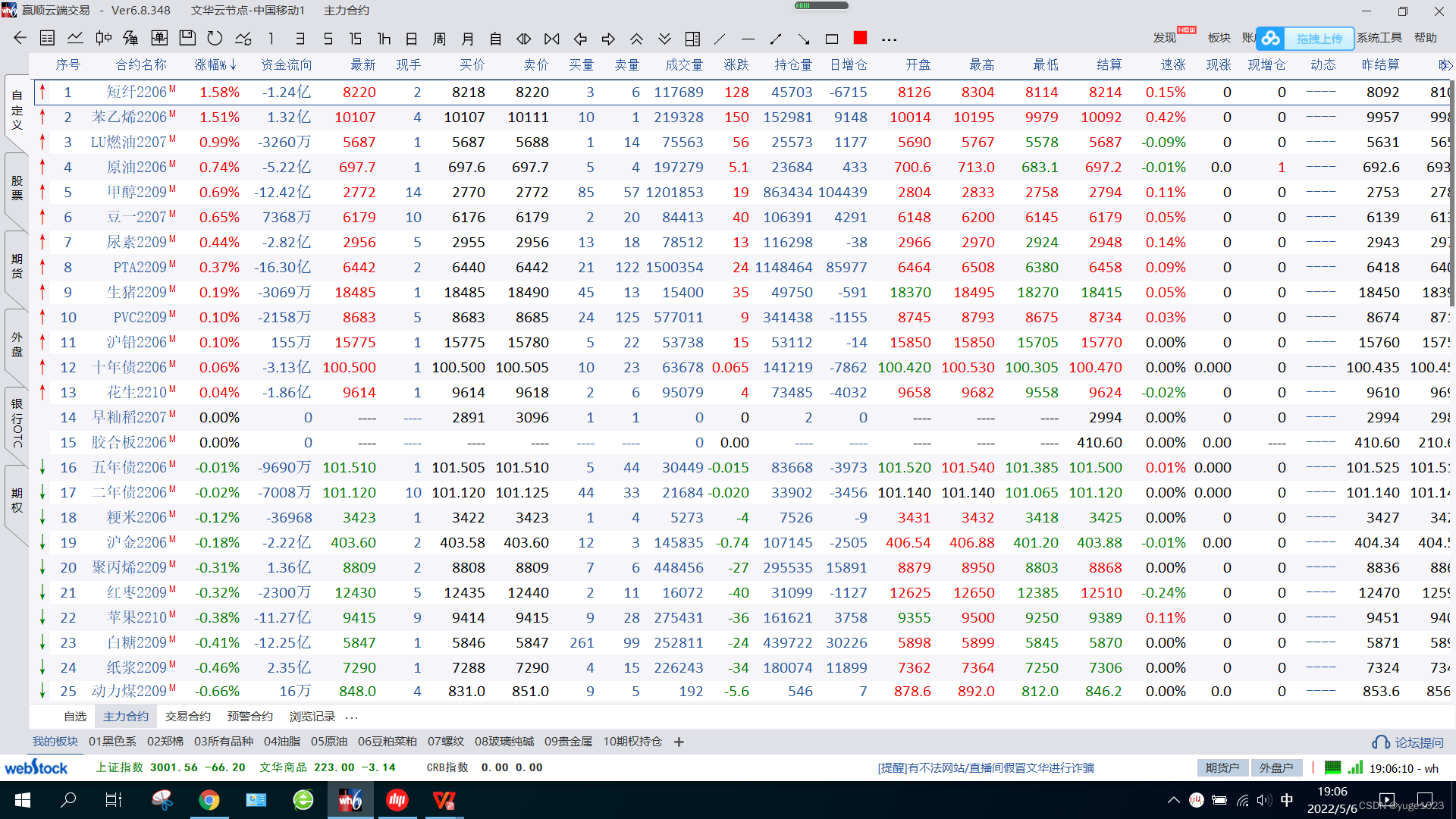The image size is (1456, 819).
Task: Switch to the 浏览记录 tab
Action: [312, 716]
